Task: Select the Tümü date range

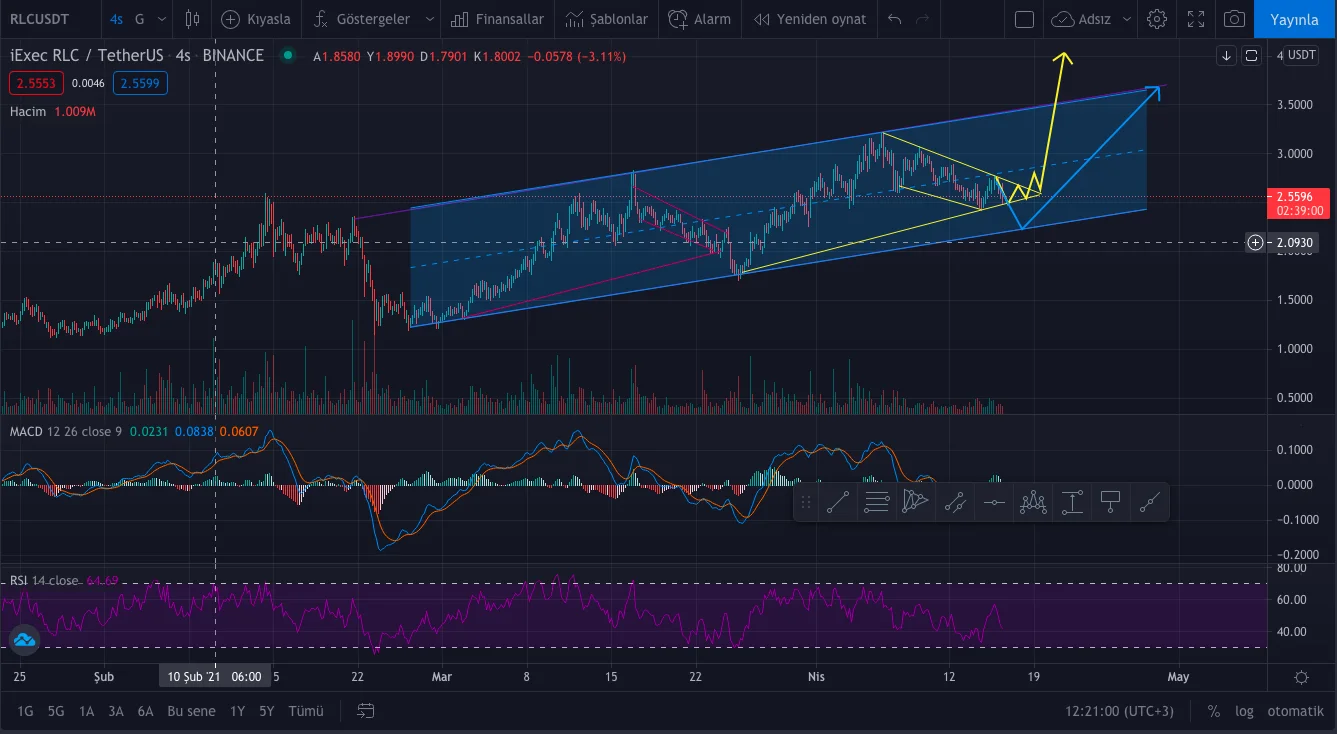Action: (x=306, y=711)
